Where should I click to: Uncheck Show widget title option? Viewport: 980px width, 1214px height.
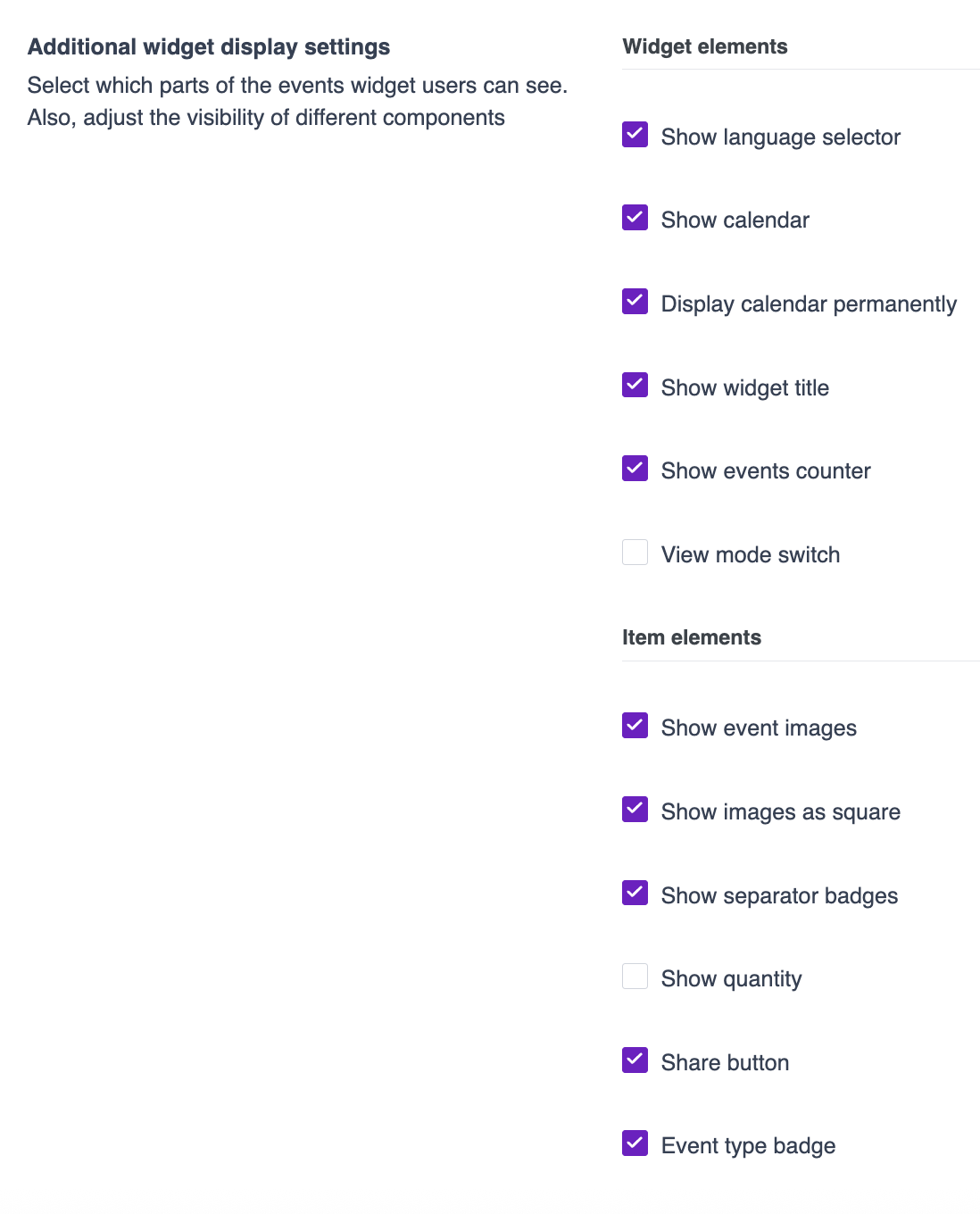pos(635,385)
